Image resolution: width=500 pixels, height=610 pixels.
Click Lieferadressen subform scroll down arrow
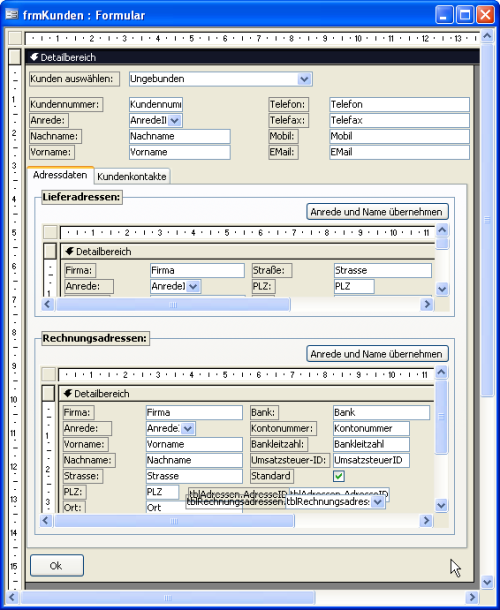[442, 289]
